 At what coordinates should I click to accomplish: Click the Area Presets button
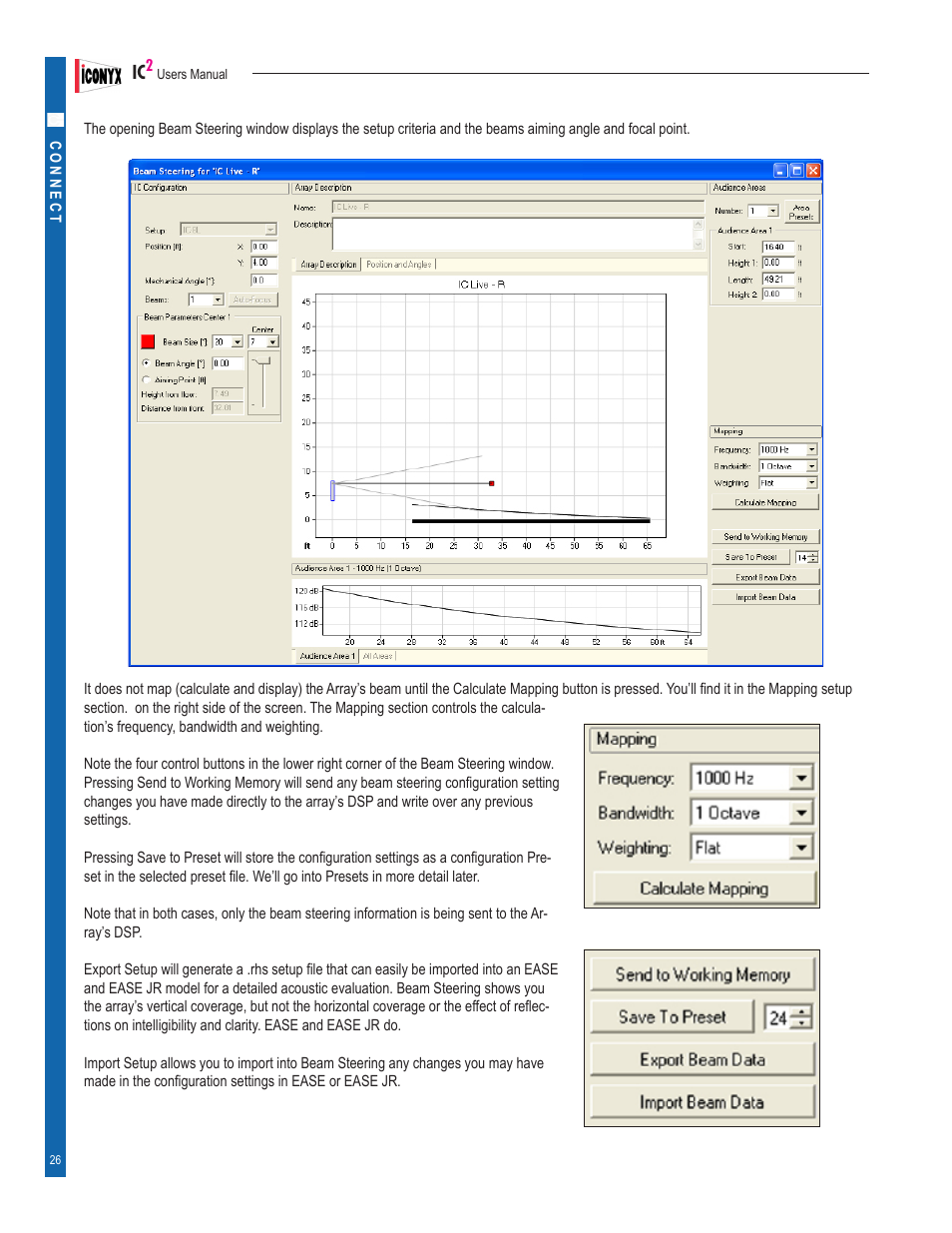[x=801, y=212]
